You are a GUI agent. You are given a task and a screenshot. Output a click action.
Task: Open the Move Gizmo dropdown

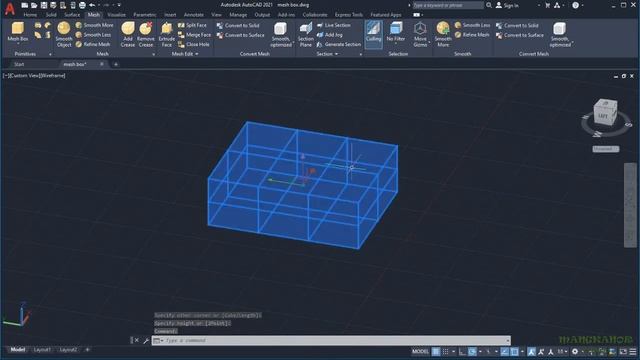[x=429, y=42]
